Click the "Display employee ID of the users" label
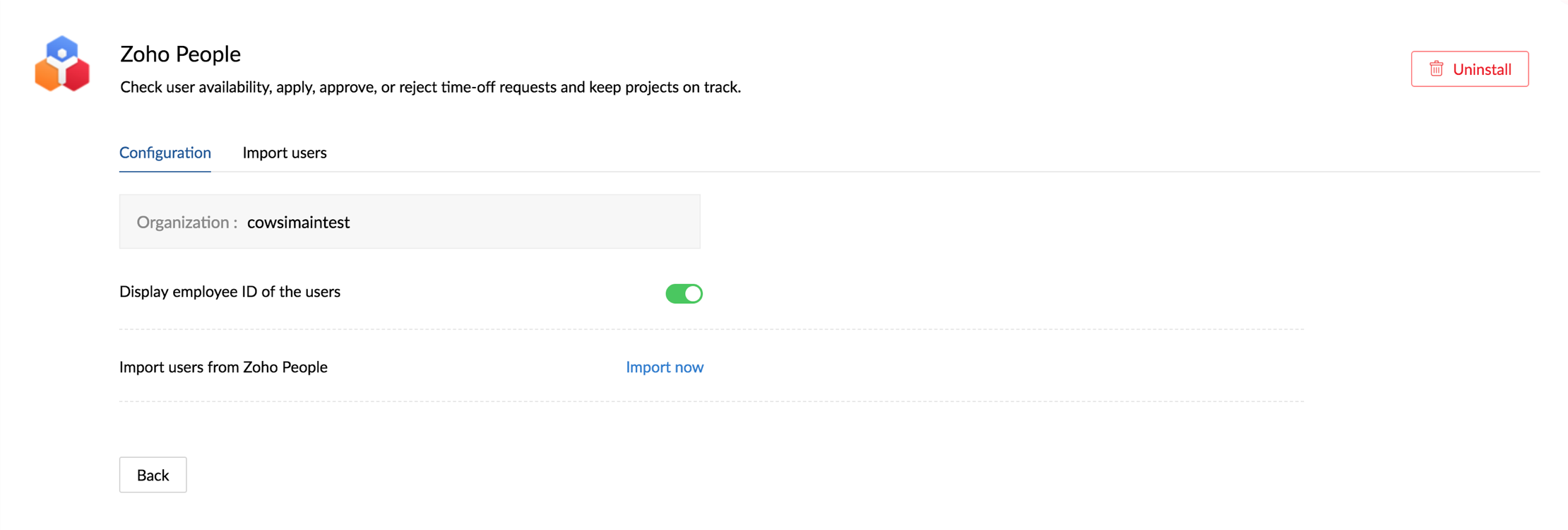This screenshot has height=530, width=1568. pyautogui.click(x=230, y=292)
